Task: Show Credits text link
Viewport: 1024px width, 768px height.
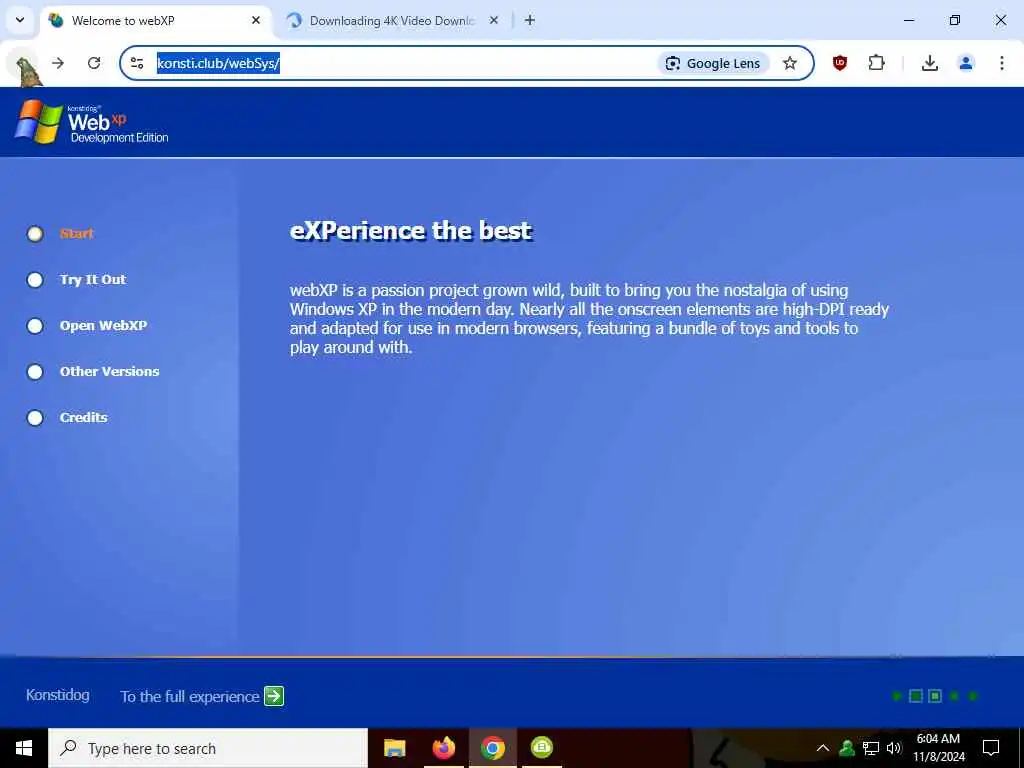Action: coord(84,417)
